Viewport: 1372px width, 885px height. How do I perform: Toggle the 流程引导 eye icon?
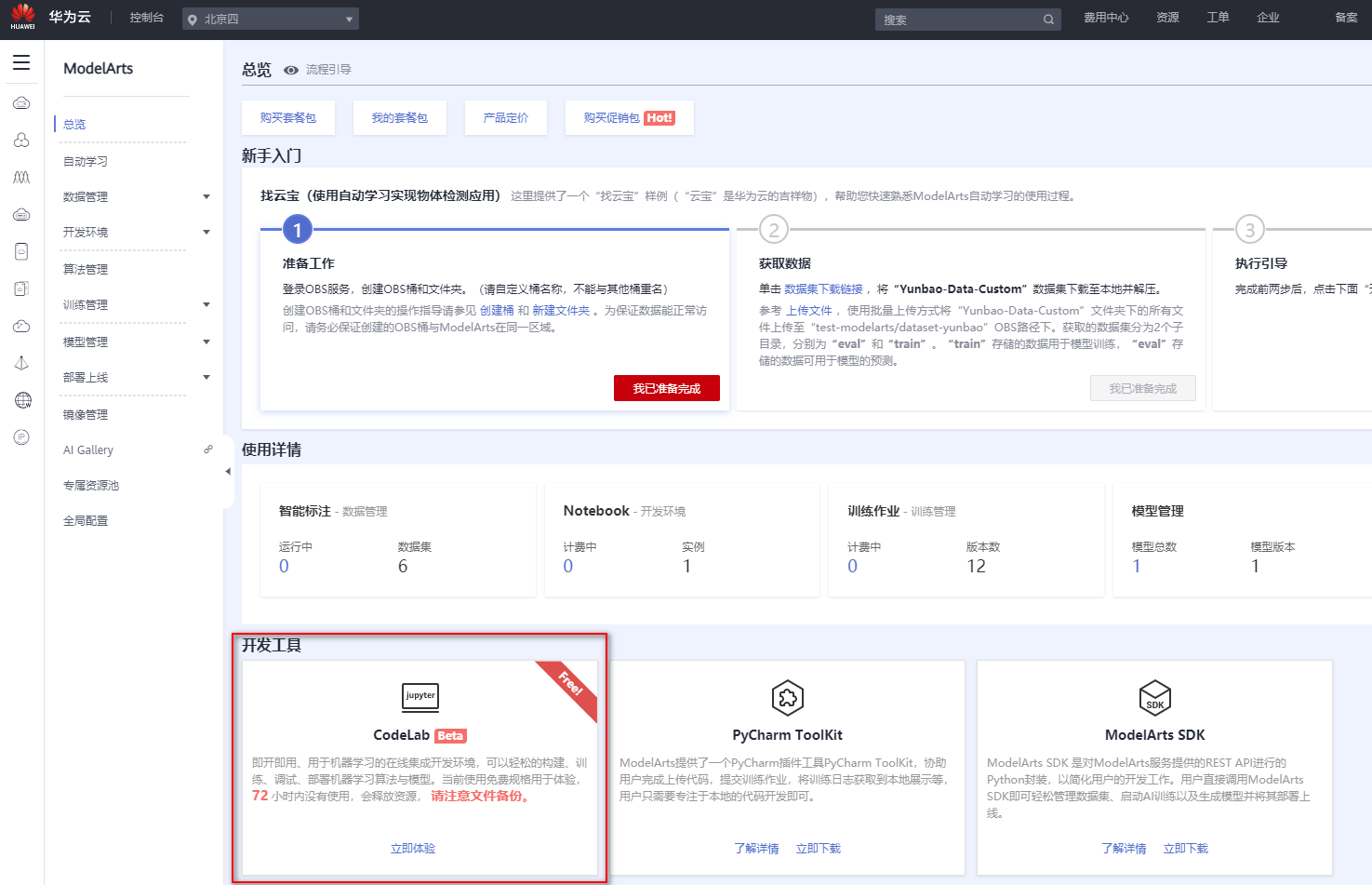pyautogui.click(x=291, y=70)
